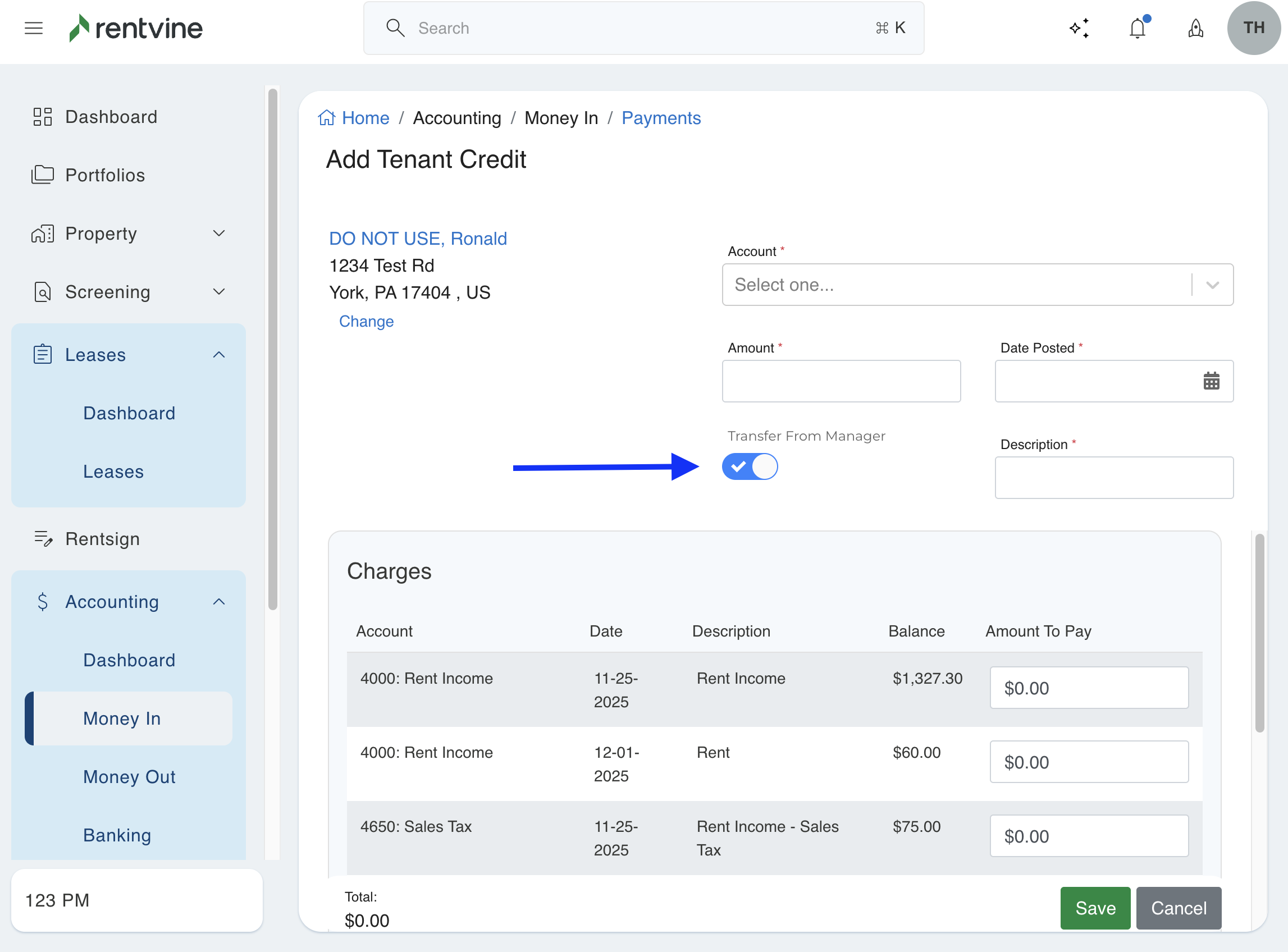Click the AI sparkle icon
The height and width of the screenshot is (952, 1288).
(1079, 28)
